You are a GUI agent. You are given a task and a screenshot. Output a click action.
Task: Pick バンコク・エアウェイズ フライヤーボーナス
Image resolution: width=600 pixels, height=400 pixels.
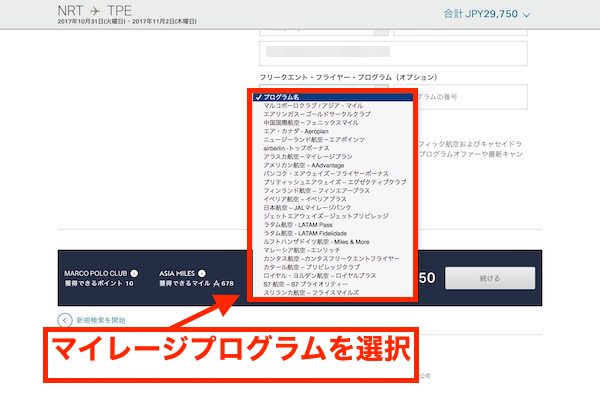333,174
